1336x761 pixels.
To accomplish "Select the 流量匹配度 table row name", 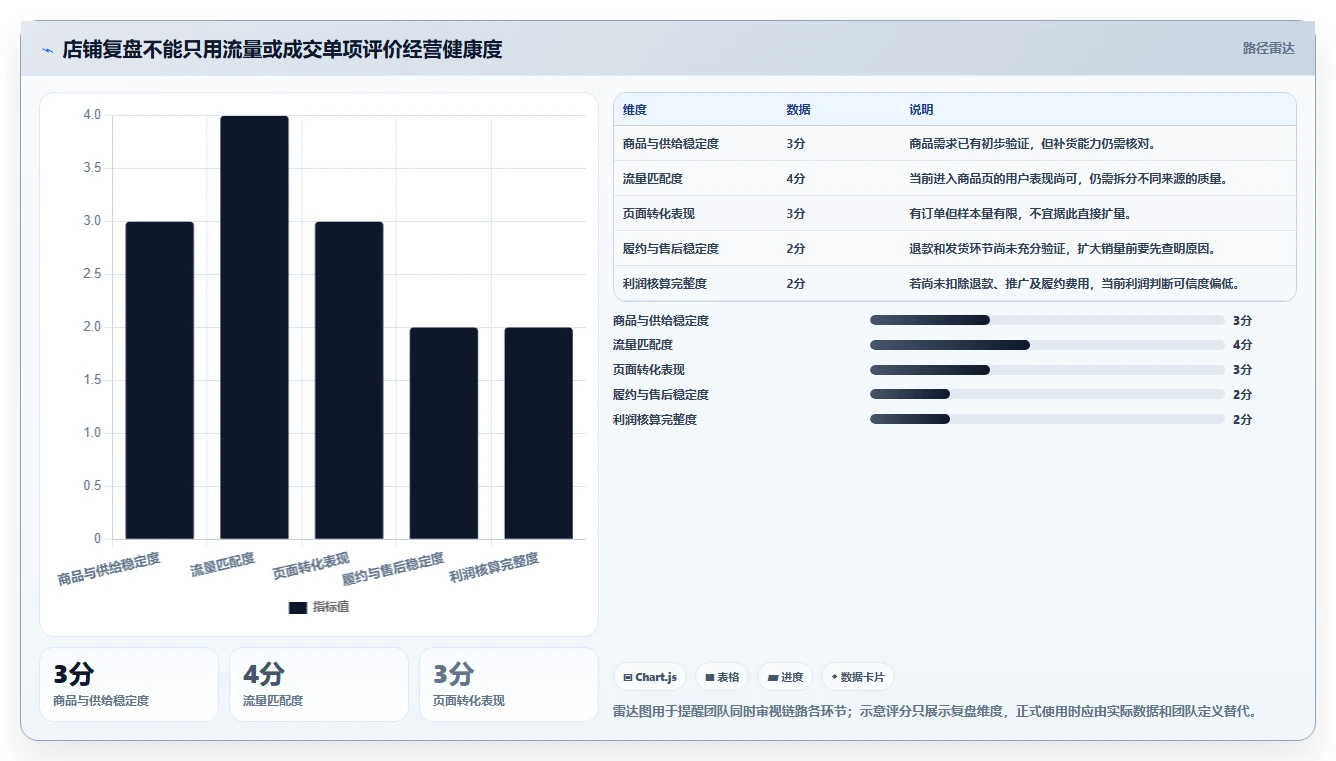I will pos(653,179).
